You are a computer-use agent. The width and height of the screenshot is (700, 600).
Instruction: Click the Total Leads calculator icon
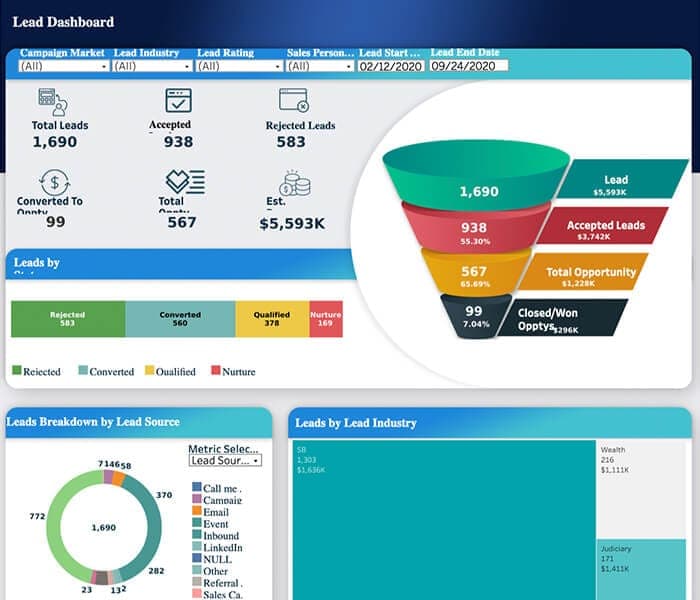click(53, 102)
